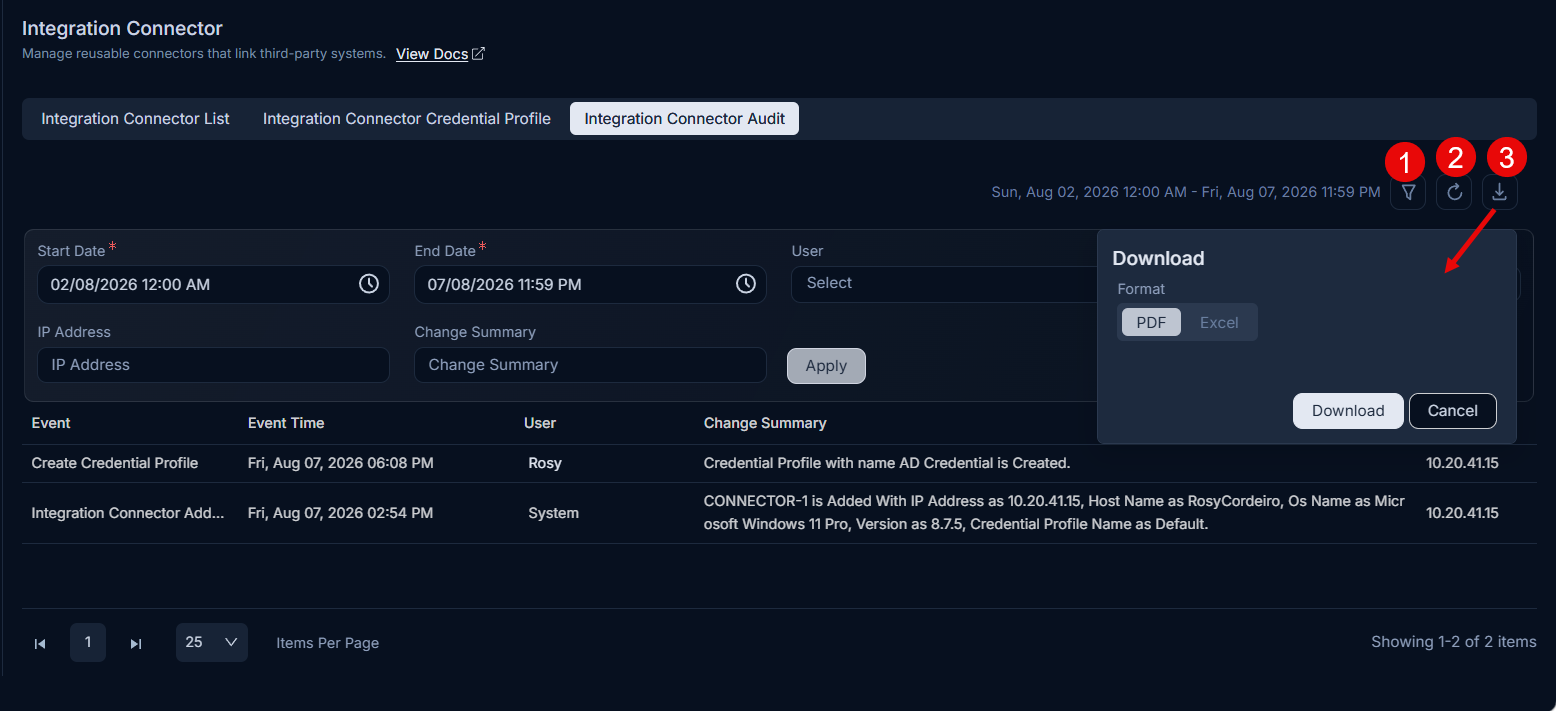Click external link icon beside View Docs
The image size is (1556, 711).
(x=478, y=54)
